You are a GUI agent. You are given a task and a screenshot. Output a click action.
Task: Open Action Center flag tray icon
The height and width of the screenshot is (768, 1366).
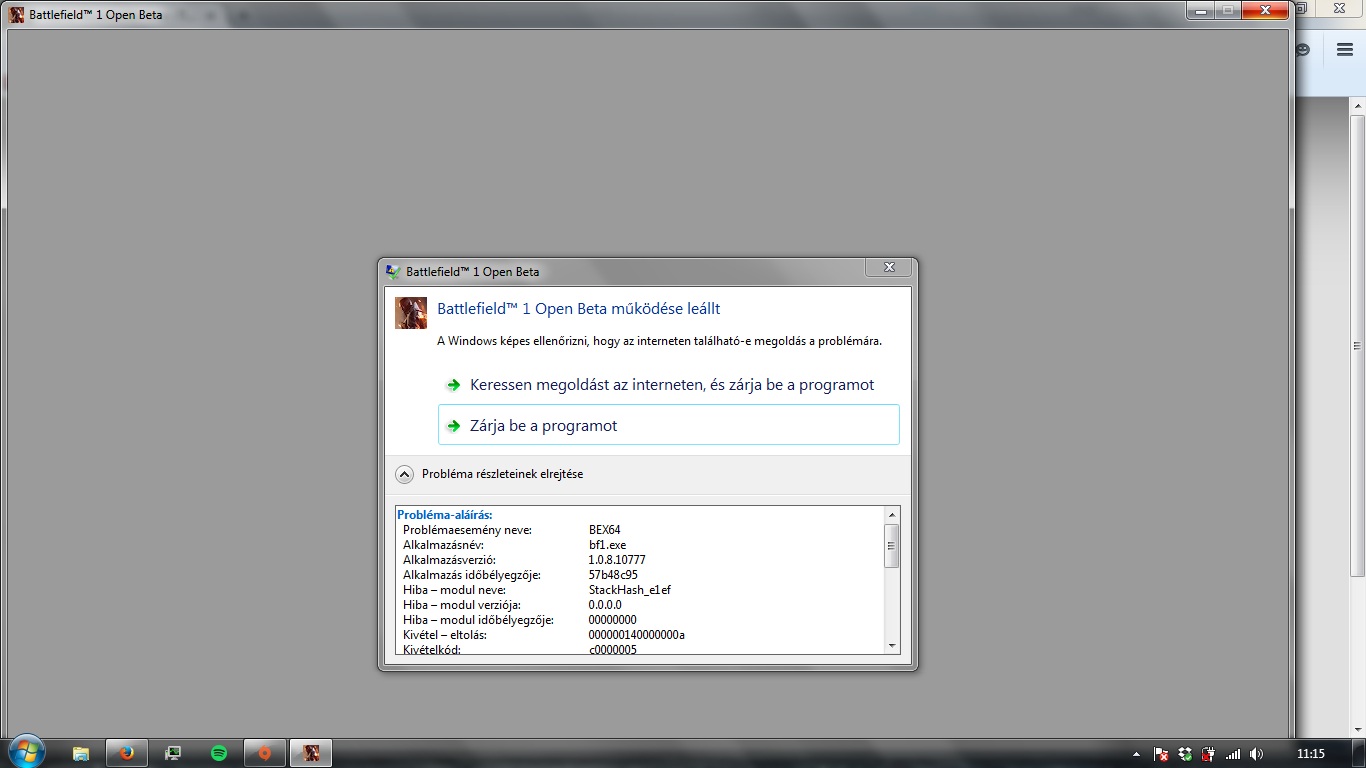click(x=1161, y=754)
